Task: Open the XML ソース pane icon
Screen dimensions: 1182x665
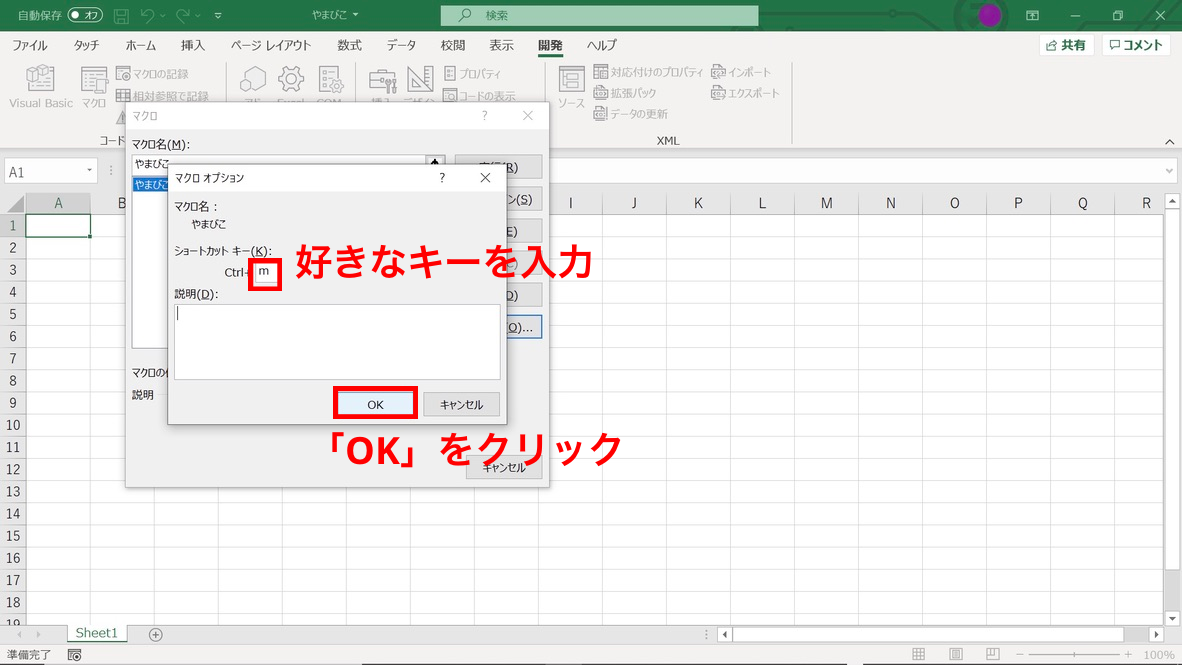Action: [571, 87]
